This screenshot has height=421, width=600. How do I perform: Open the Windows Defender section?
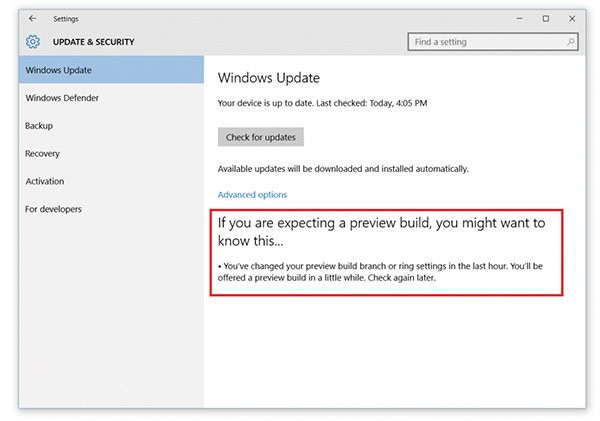[x=62, y=98]
